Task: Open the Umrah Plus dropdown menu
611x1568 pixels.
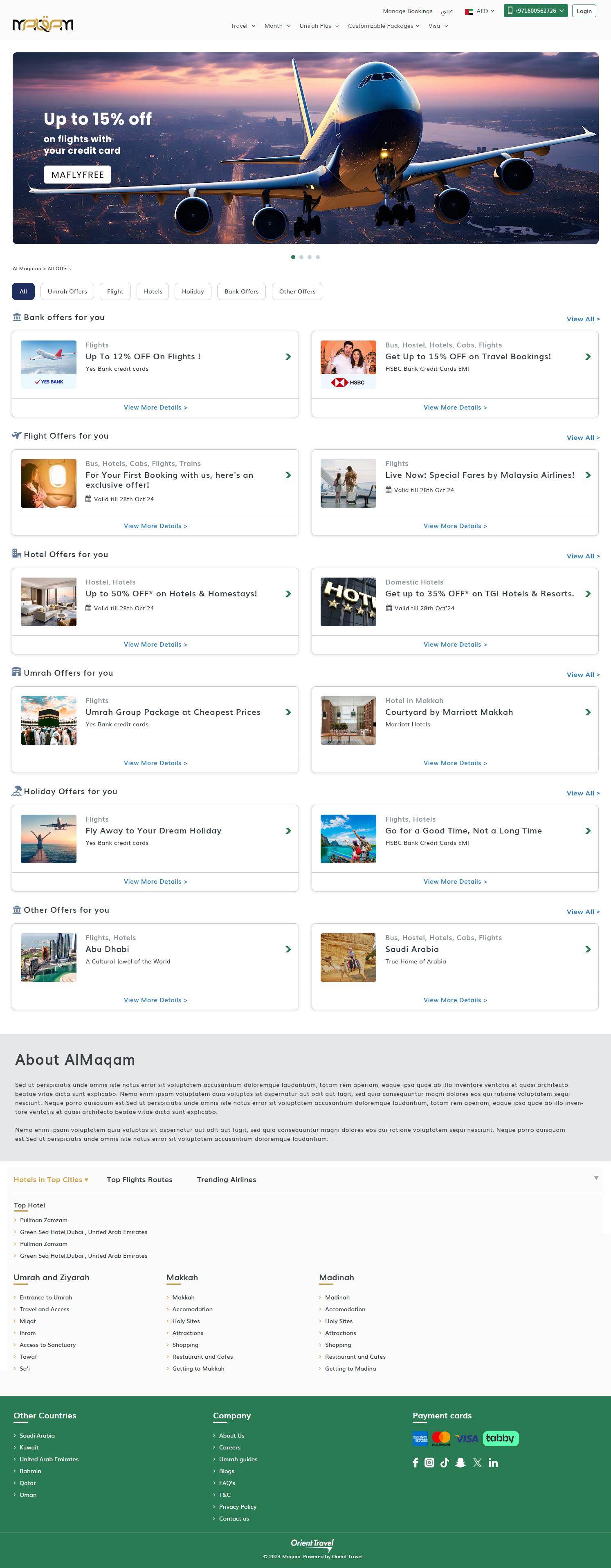Action: (319, 26)
